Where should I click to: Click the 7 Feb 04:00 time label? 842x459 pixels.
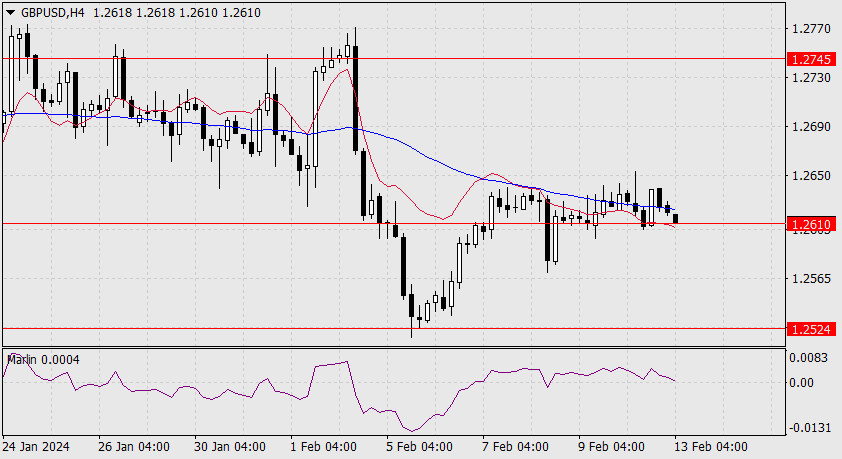[x=516, y=447]
